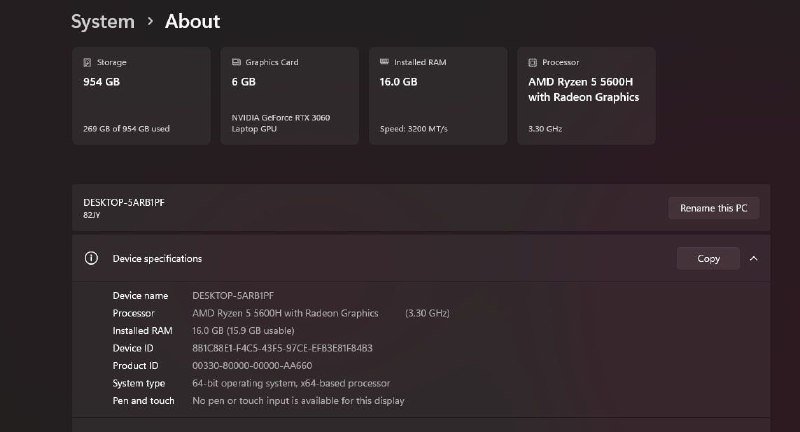800x432 pixels.
Task: Rename this PC
Action: [x=714, y=208]
